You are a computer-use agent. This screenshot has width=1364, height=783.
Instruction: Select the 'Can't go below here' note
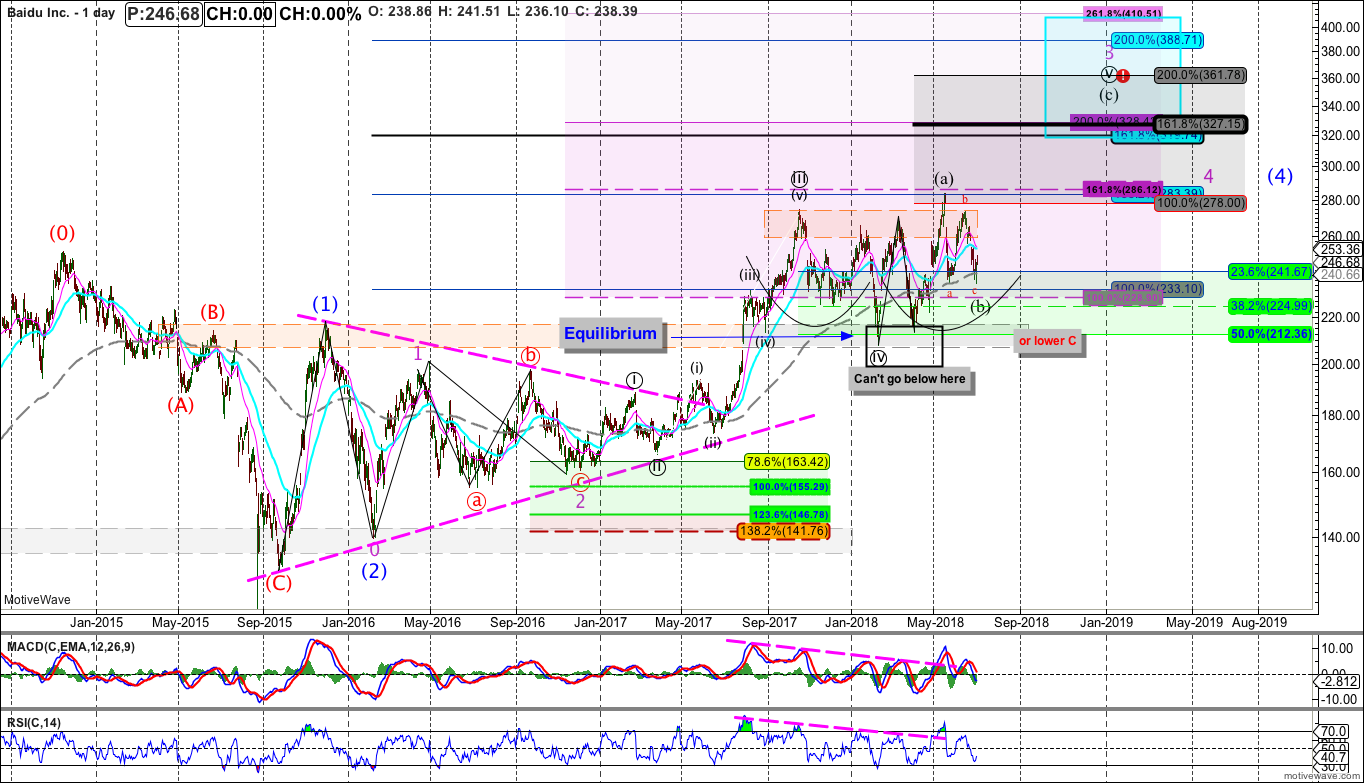908,379
